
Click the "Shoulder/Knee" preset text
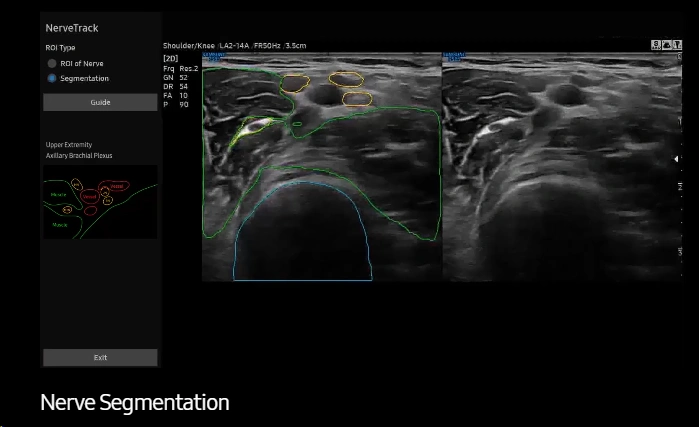[x=189, y=45]
